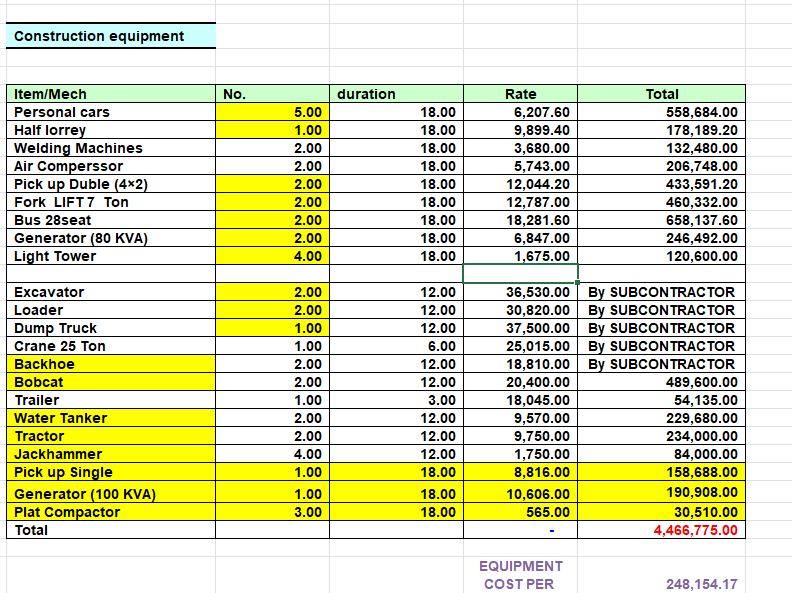Click the EQUIPMENT COST PER label
The height and width of the screenshot is (593, 792).
click(x=520, y=575)
